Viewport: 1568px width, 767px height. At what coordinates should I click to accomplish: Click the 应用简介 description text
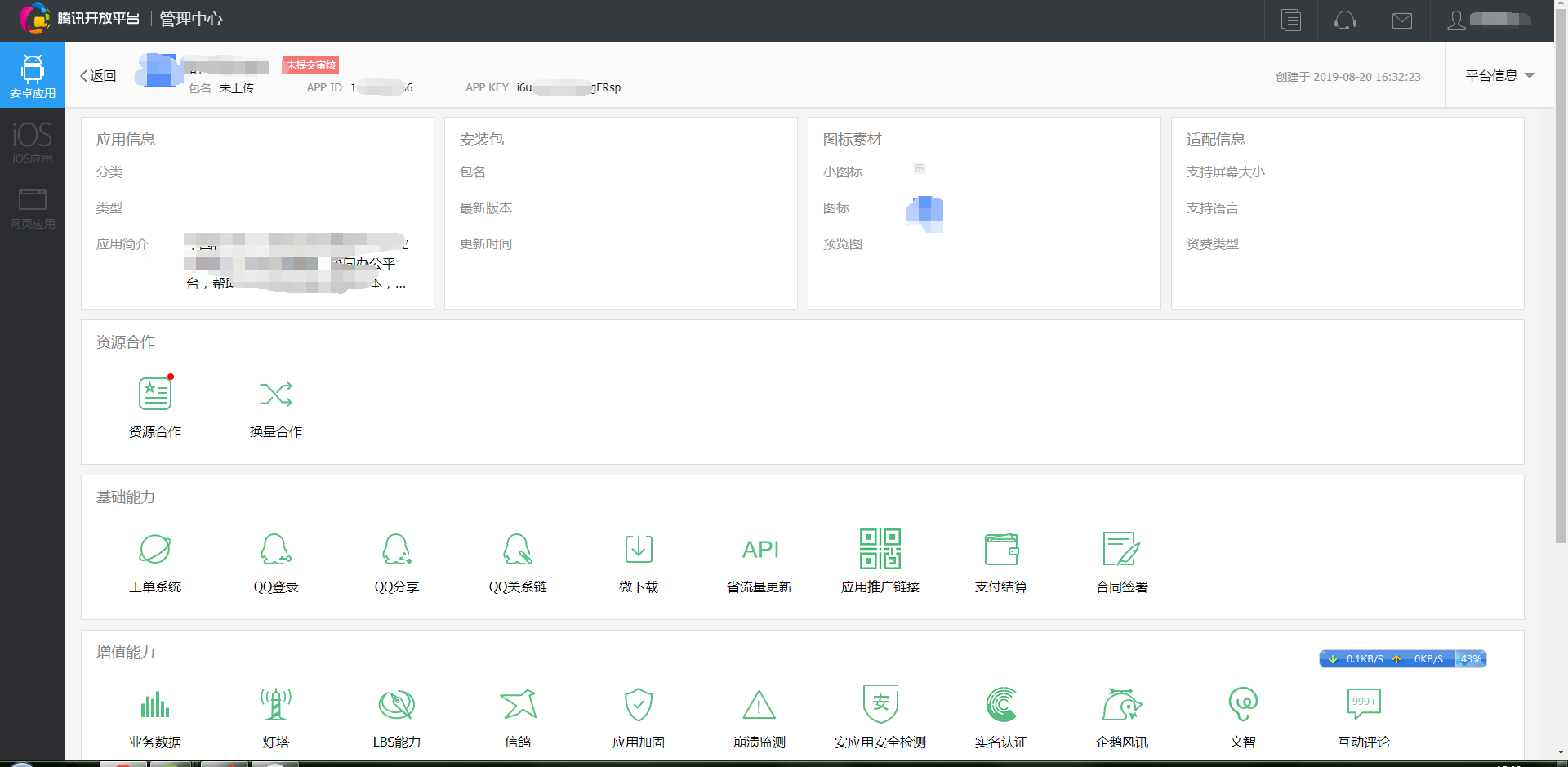point(296,263)
